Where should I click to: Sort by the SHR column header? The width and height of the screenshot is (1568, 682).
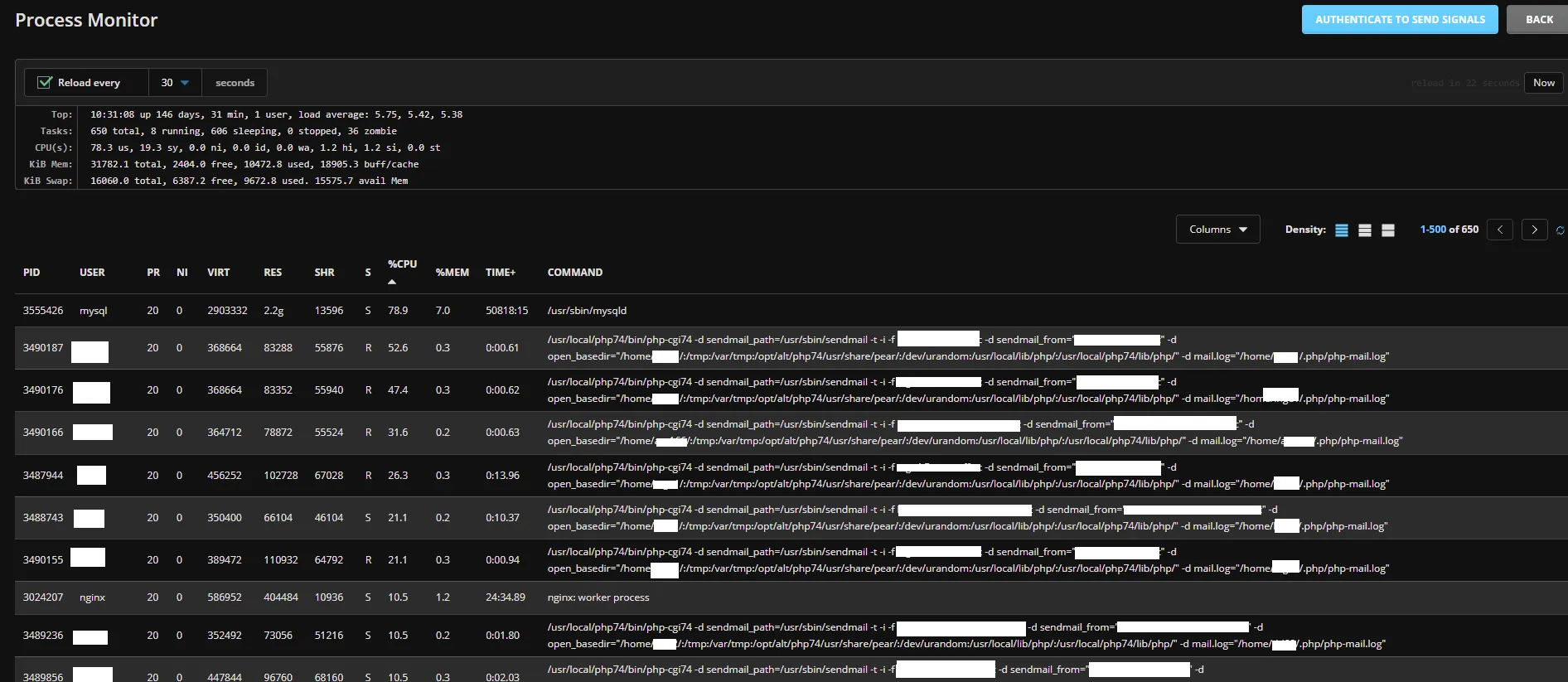pyautogui.click(x=325, y=273)
